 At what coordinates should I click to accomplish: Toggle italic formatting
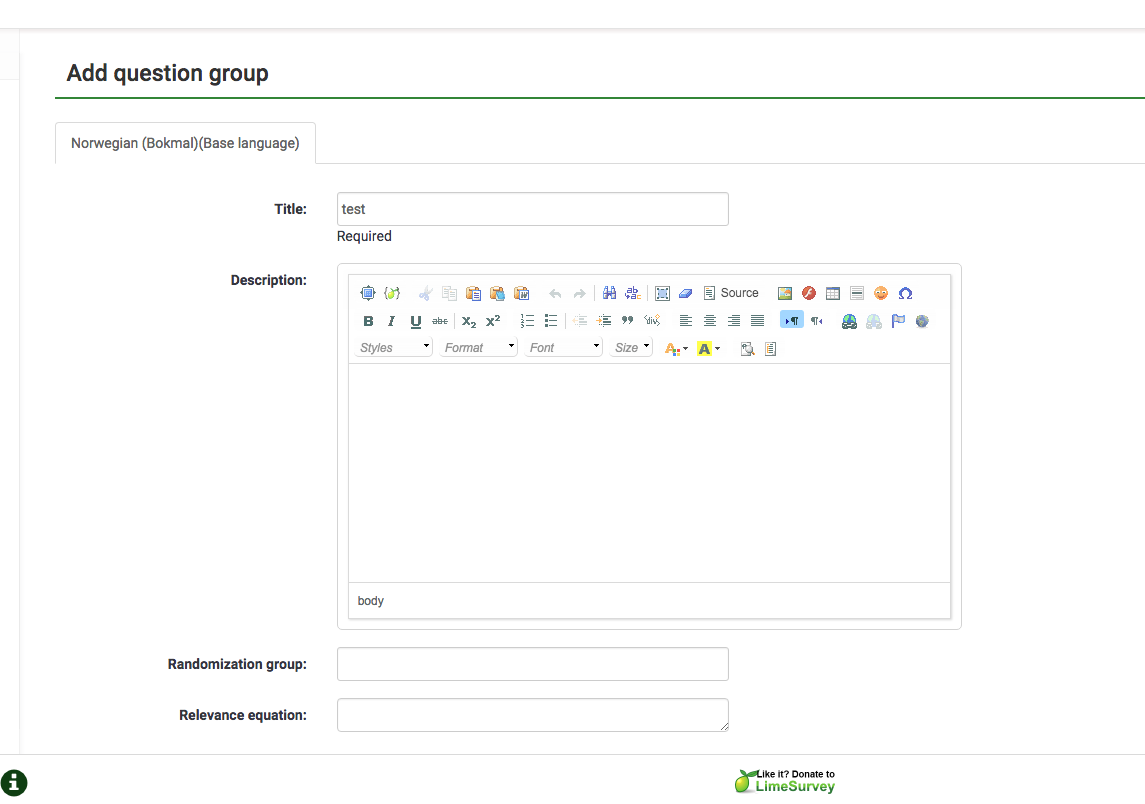coord(391,321)
